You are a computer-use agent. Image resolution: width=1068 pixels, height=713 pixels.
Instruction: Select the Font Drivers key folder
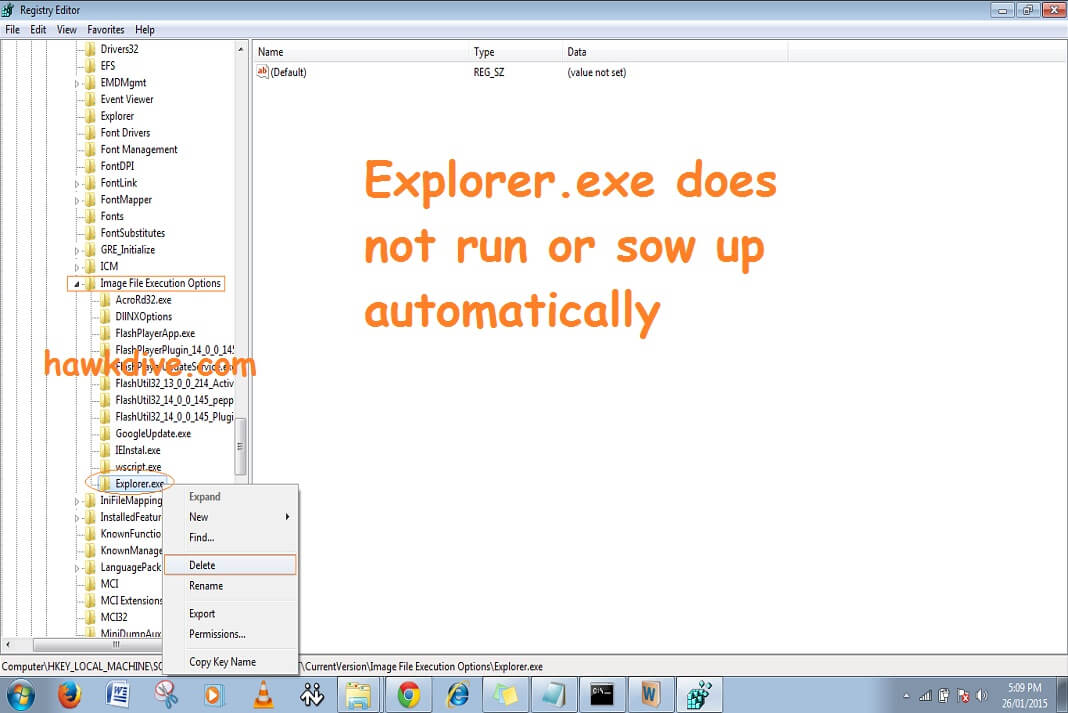tap(125, 133)
